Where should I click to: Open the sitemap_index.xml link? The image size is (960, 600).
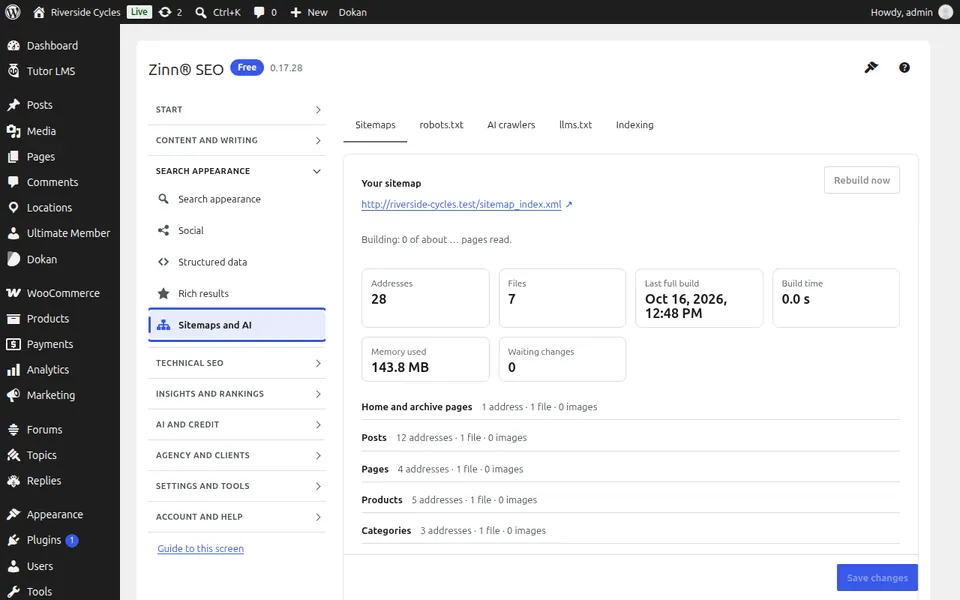pyautogui.click(x=461, y=204)
